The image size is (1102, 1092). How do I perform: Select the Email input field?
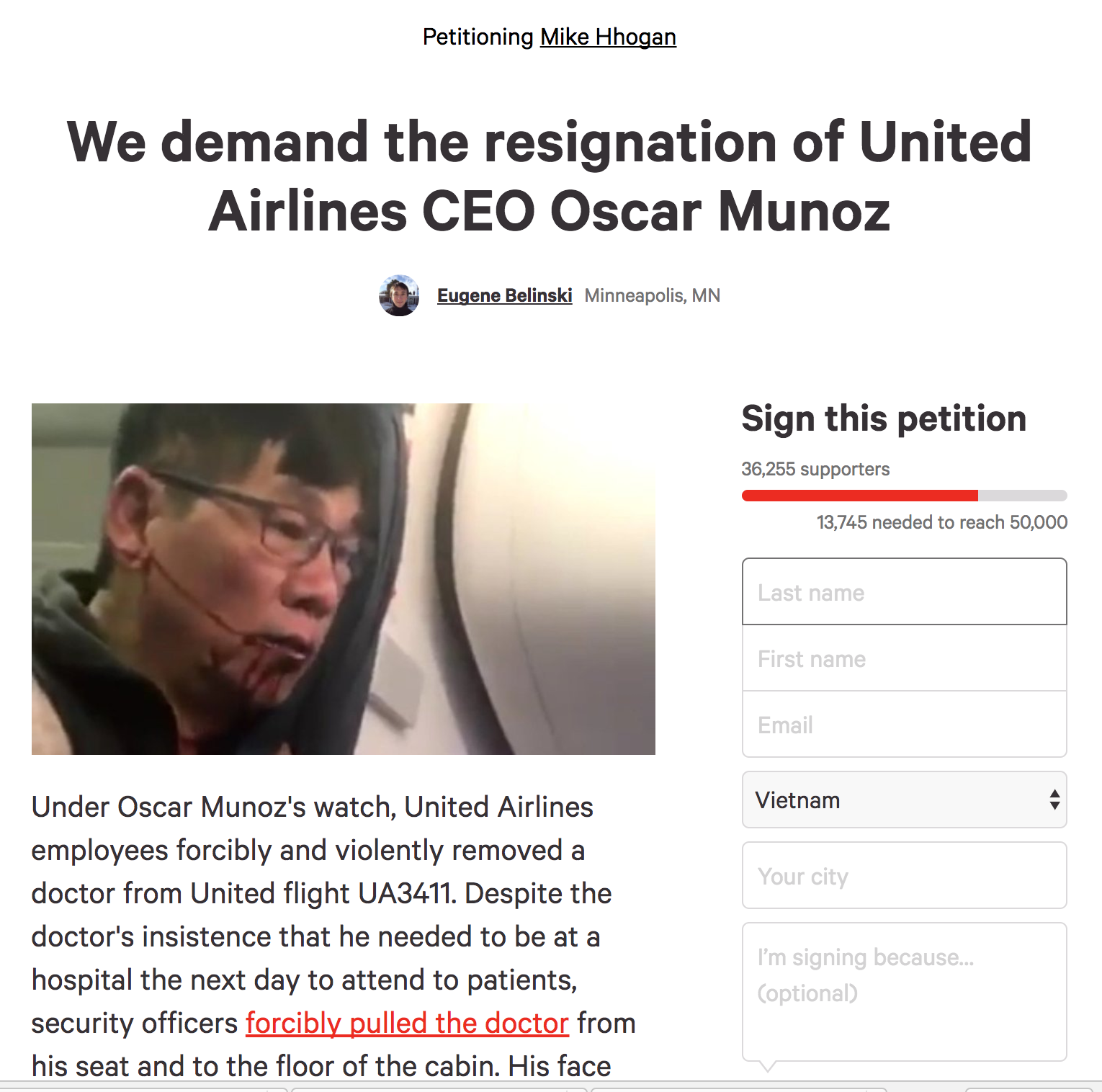click(904, 725)
